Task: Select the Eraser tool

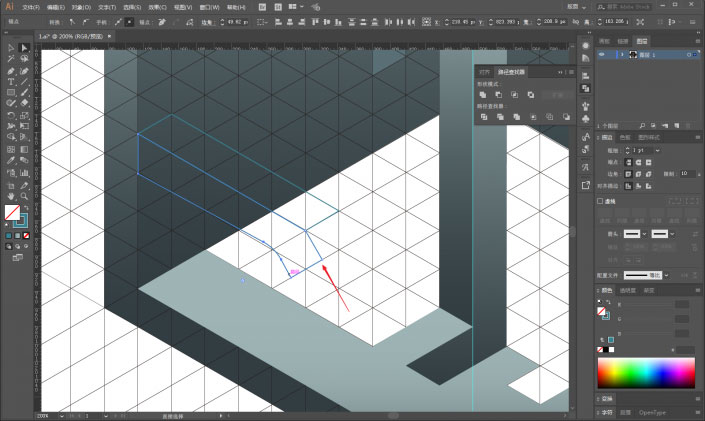Action: (24, 103)
